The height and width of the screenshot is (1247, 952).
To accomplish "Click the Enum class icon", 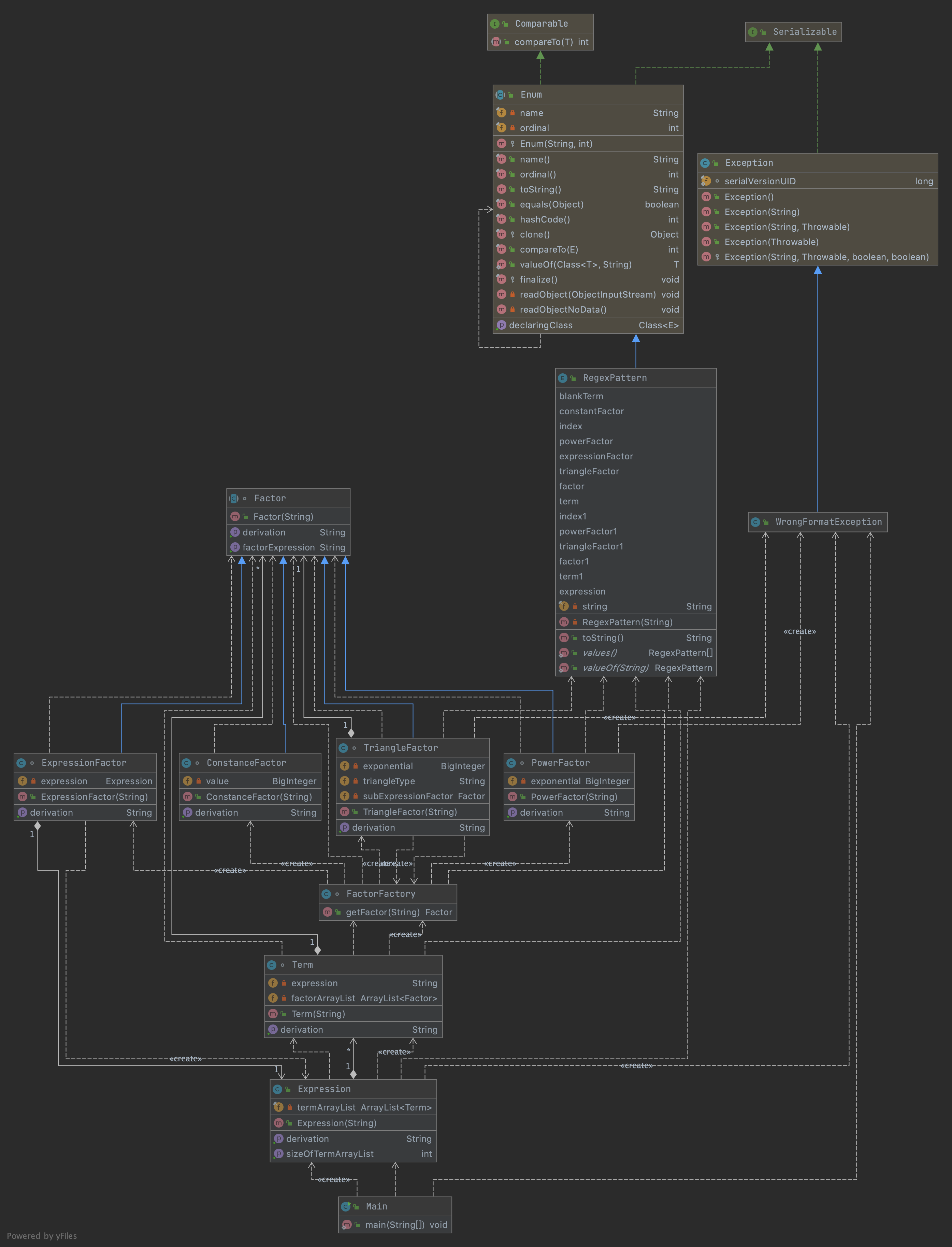I will [500, 95].
